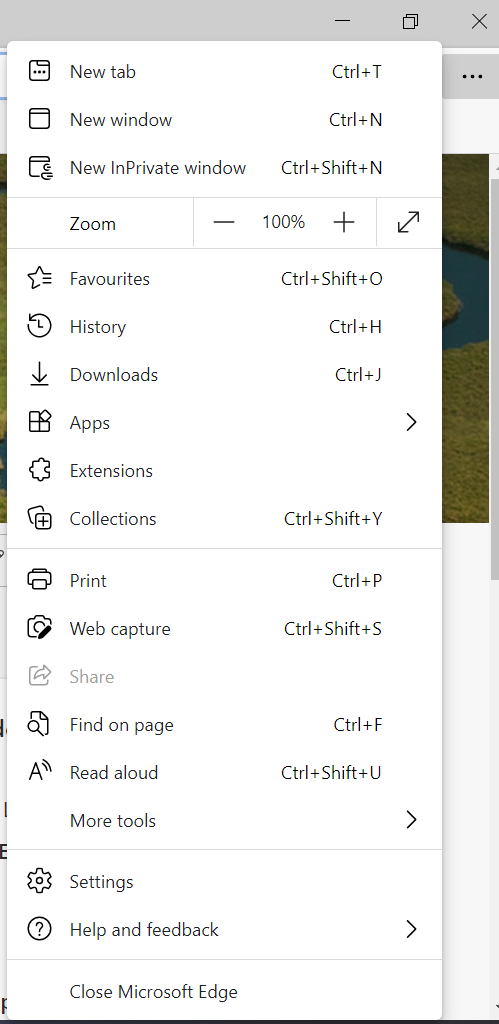Choose Find on page
The height and width of the screenshot is (1024, 499).
click(224, 725)
